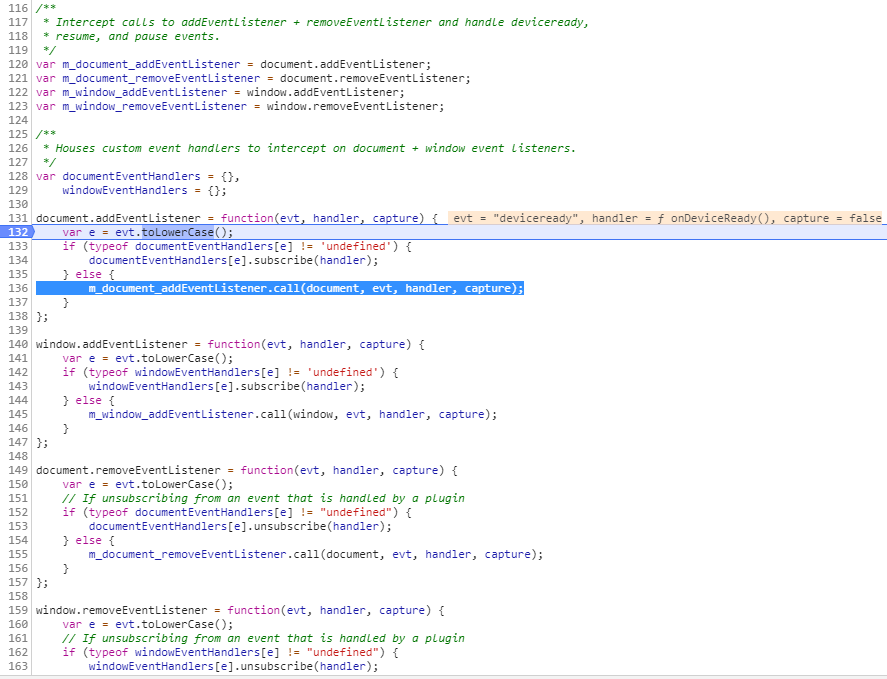The height and width of the screenshot is (679, 887).
Task: Click else keyword on line 144
Action: tap(88, 400)
